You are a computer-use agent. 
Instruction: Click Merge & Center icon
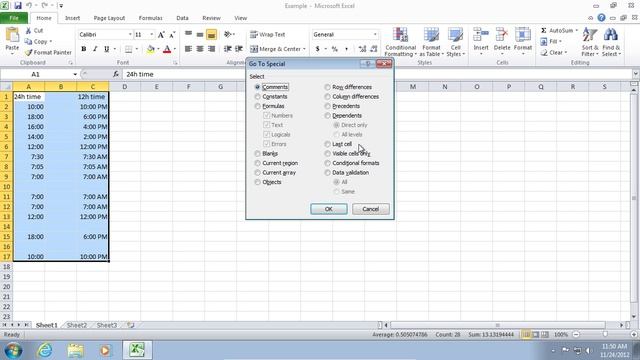point(254,49)
